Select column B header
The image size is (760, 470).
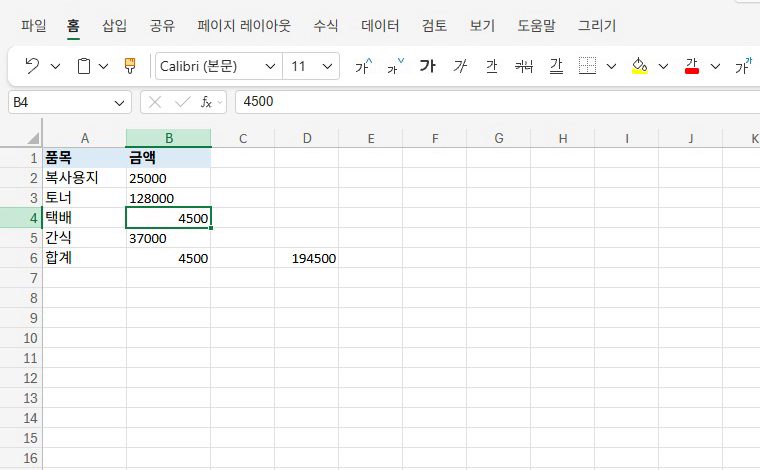tap(169, 139)
